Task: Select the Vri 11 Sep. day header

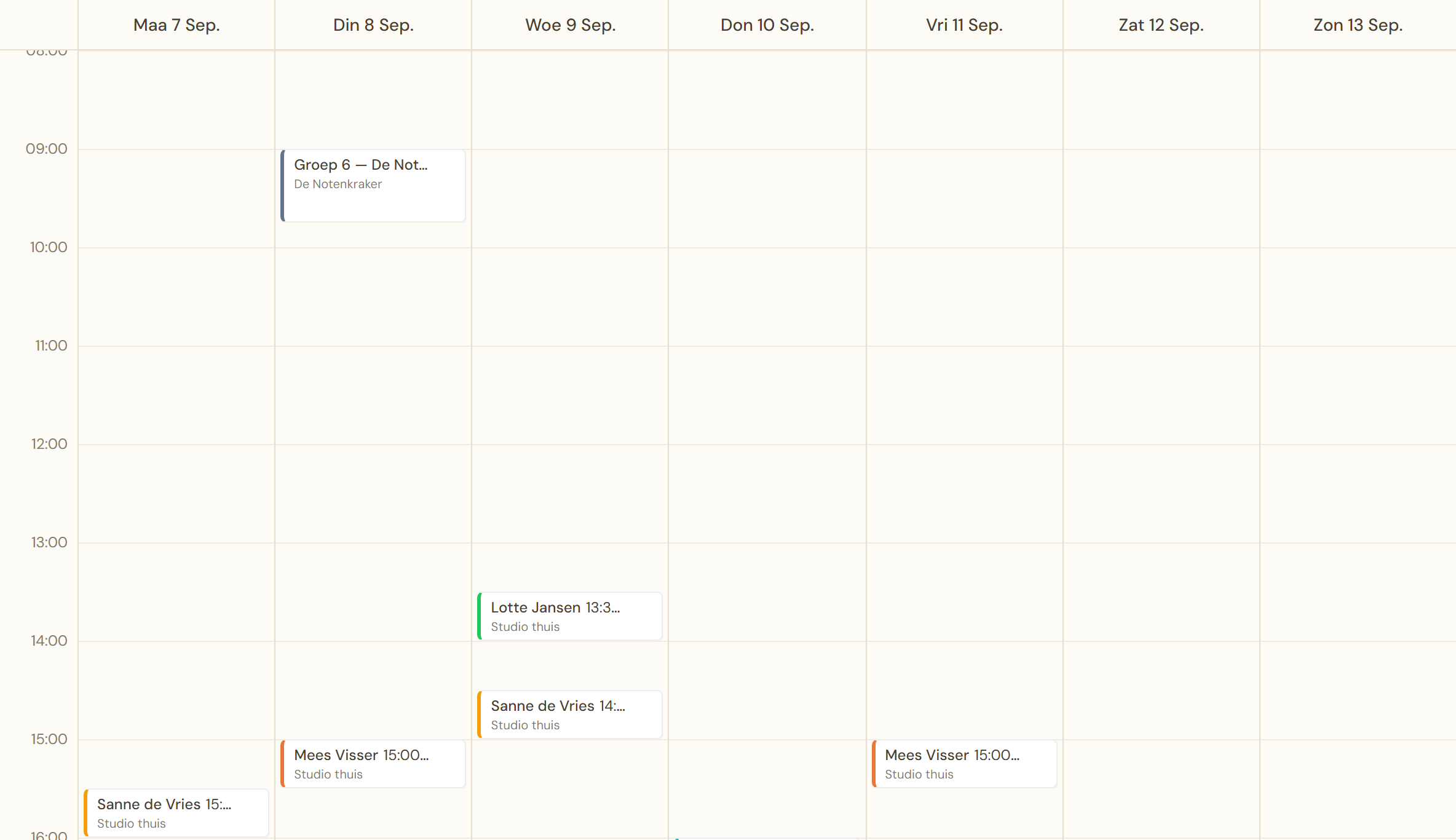Action: click(964, 25)
